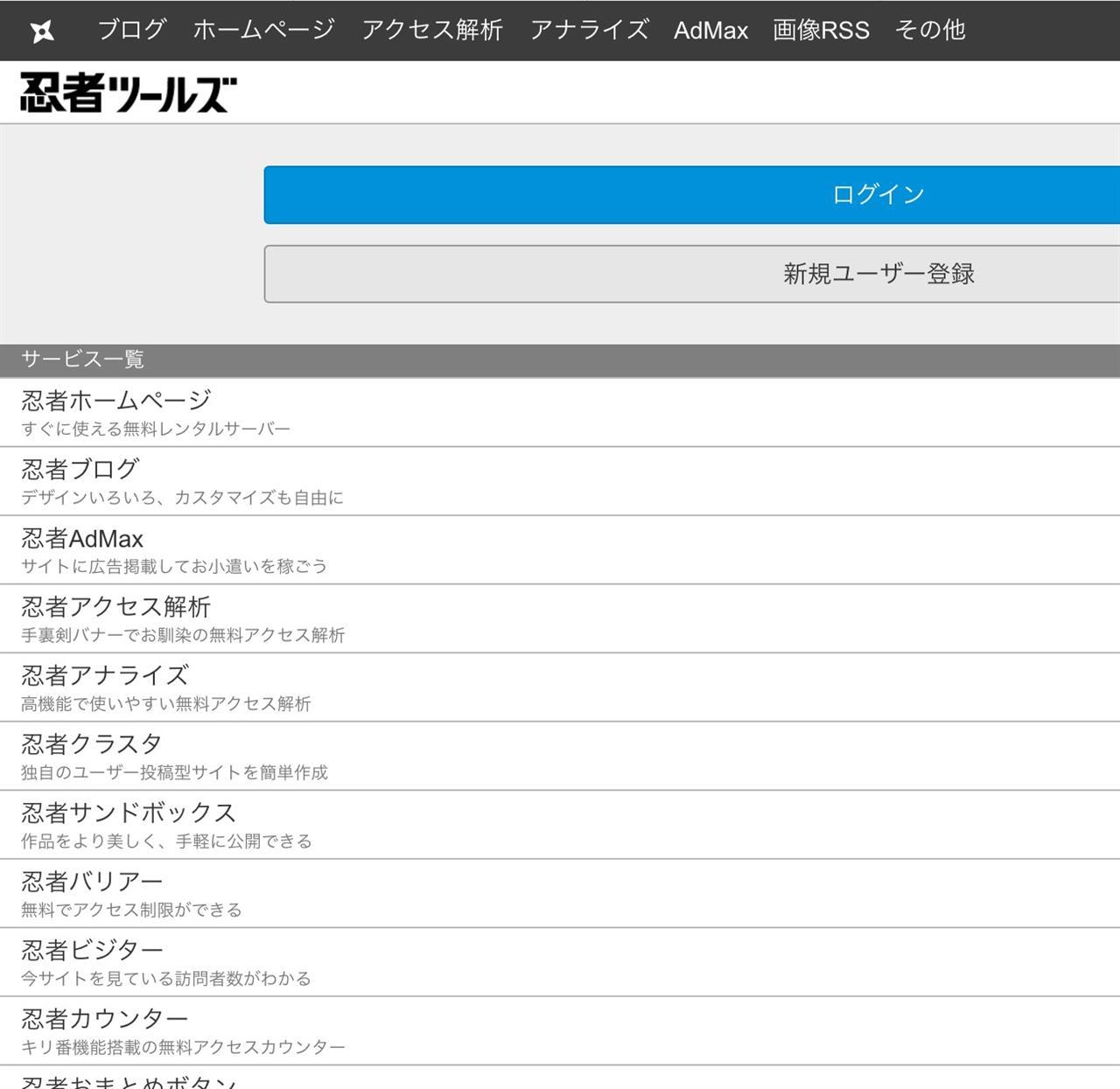This screenshot has width=1120, height=1089.
Task: Open the ブログ menu item
Action: tap(131, 30)
